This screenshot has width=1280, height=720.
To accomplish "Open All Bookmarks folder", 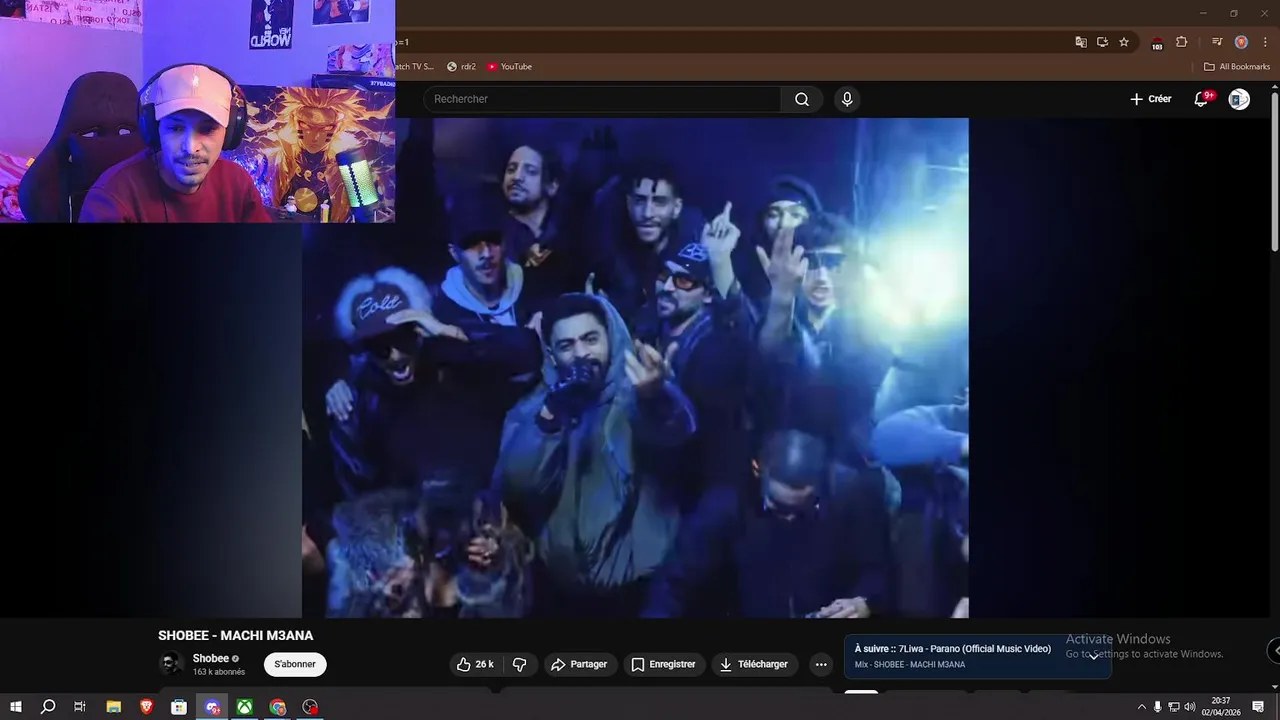I will point(1237,67).
